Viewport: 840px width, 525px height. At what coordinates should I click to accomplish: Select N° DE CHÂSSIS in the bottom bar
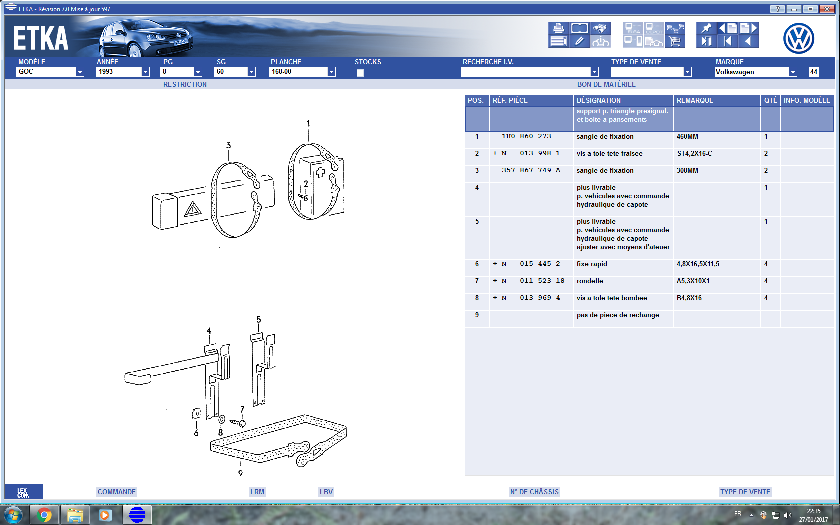click(x=534, y=492)
